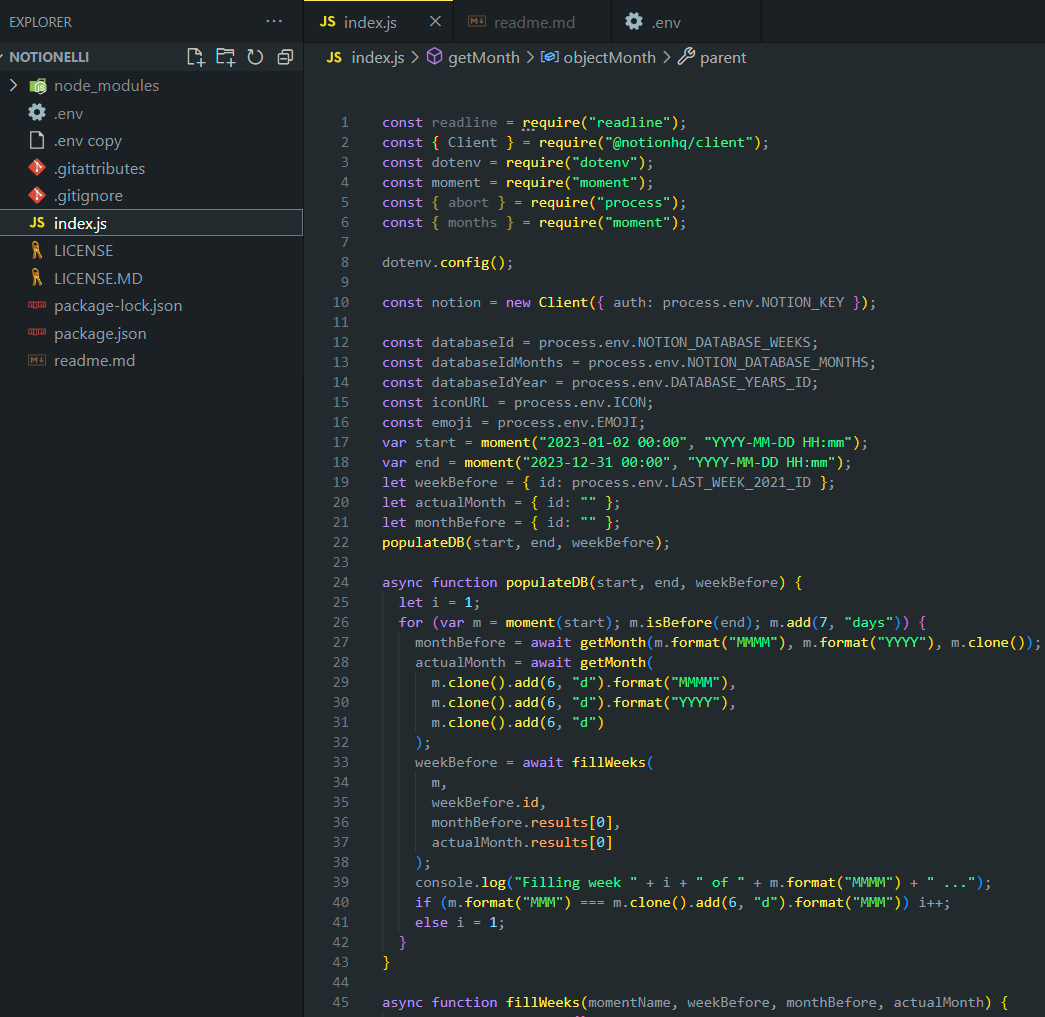Open the .gitignore file
Screen dimensions: 1045x1017
[x=87, y=196]
